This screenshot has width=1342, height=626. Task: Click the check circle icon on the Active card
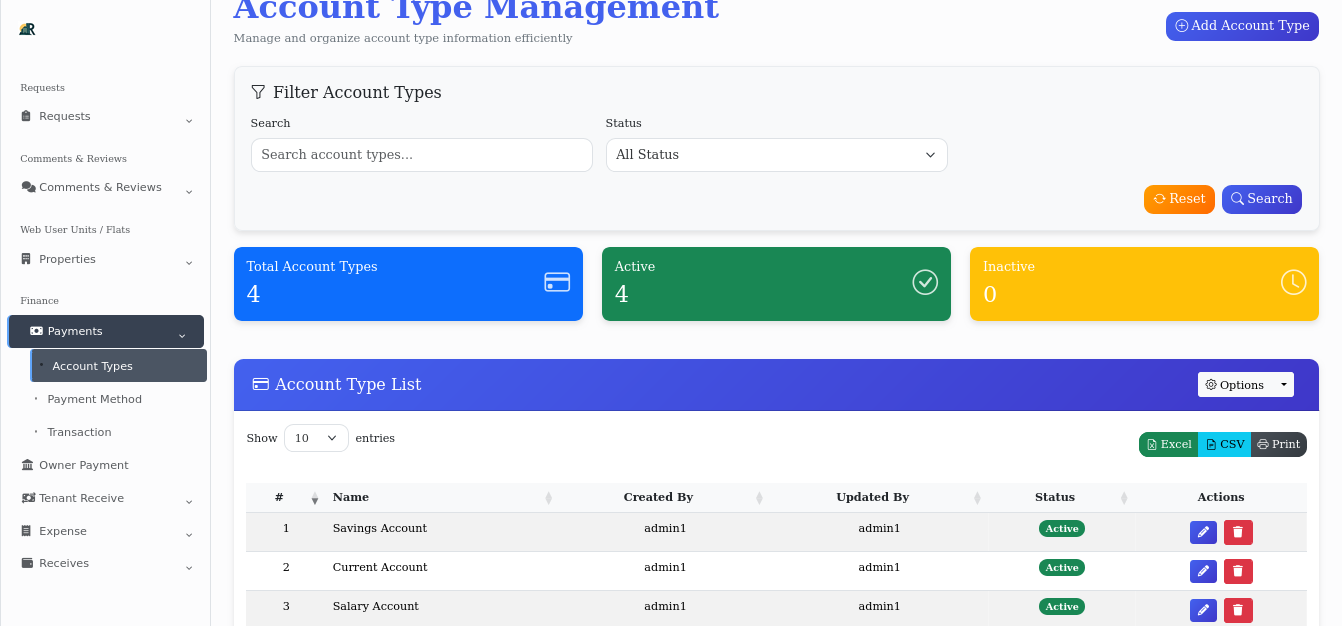click(x=924, y=282)
